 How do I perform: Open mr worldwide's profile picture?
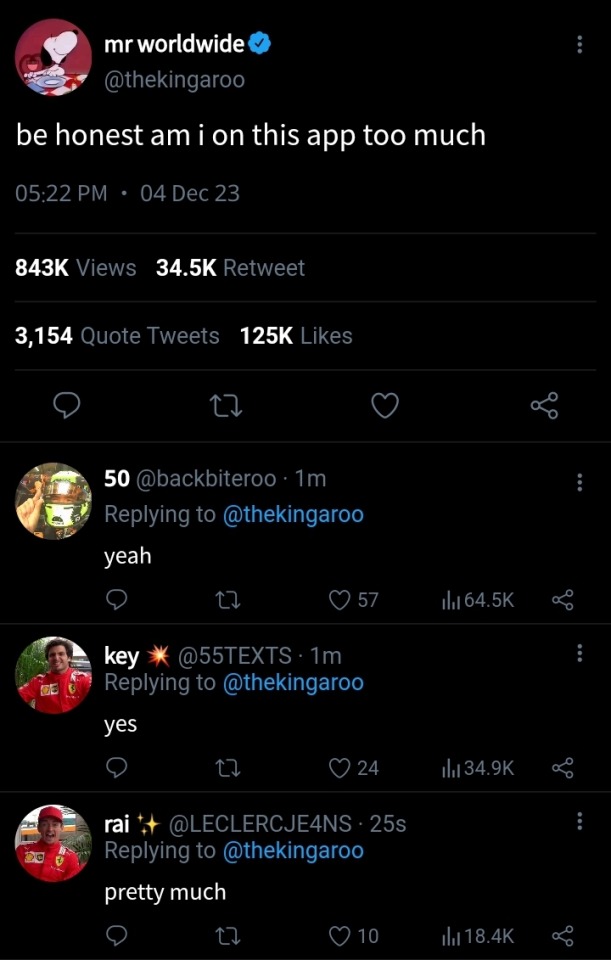[x=53, y=57]
